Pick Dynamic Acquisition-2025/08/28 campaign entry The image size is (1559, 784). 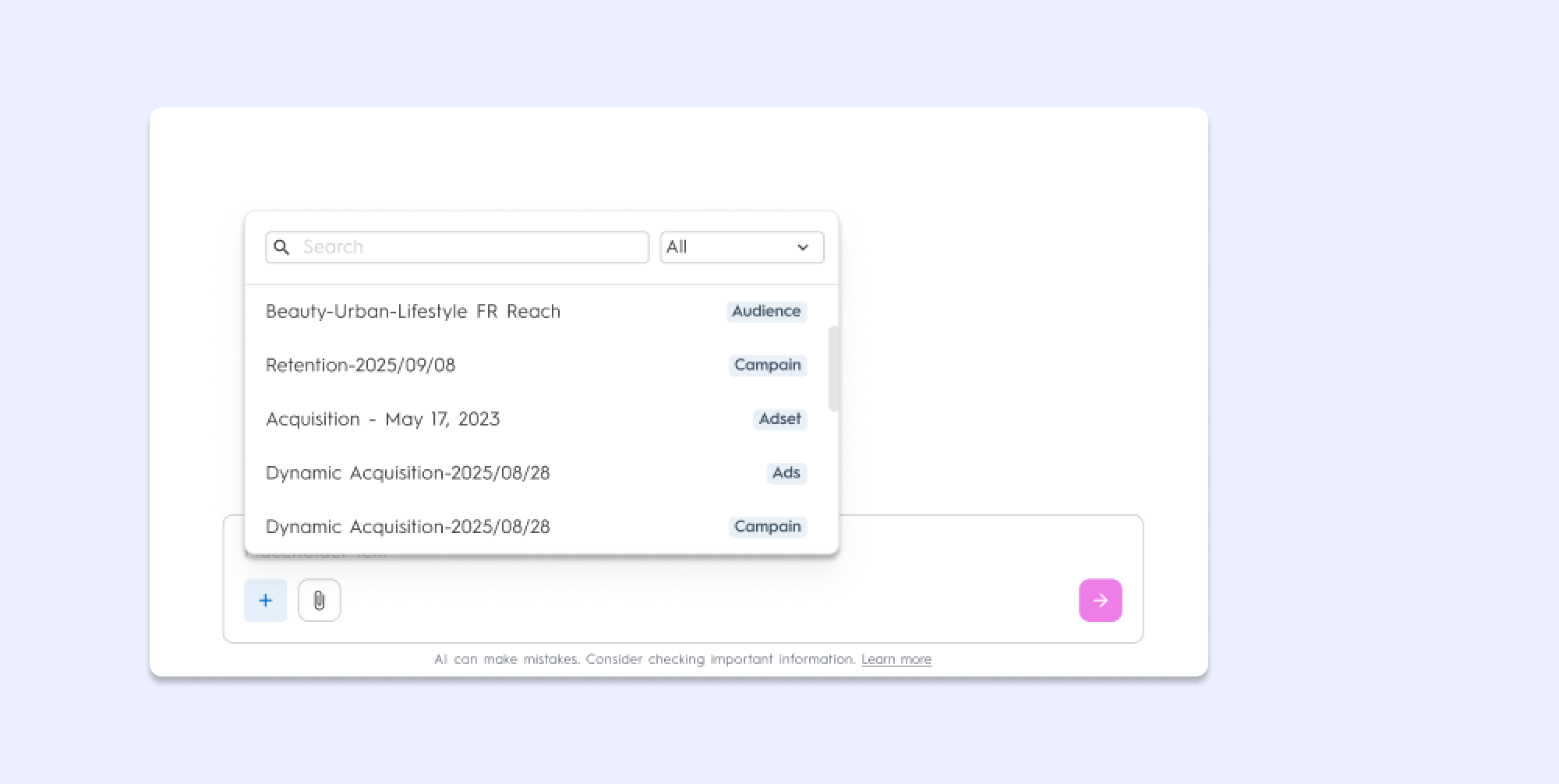pos(408,527)
